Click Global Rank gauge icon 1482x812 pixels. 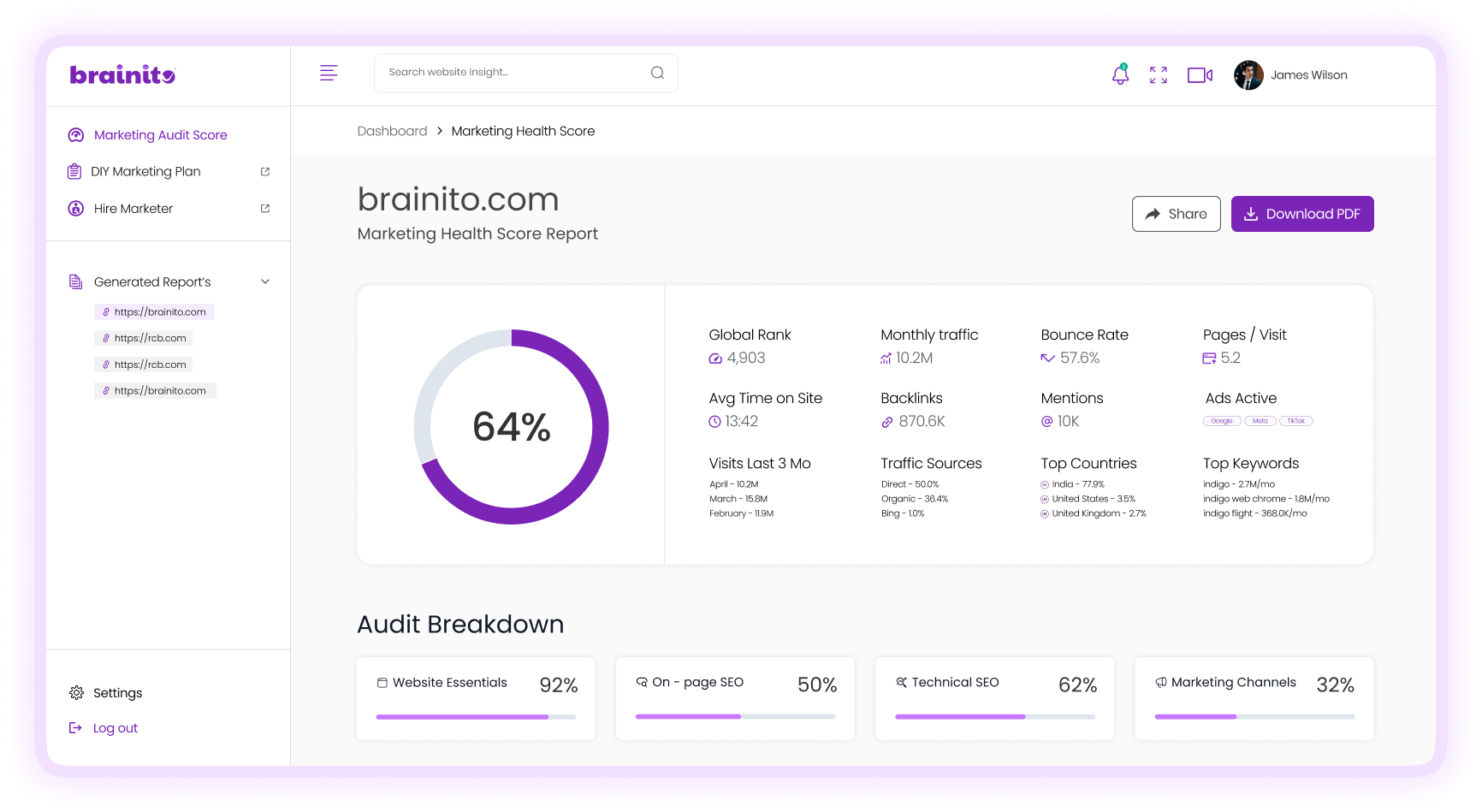click(x=715, y=359)
